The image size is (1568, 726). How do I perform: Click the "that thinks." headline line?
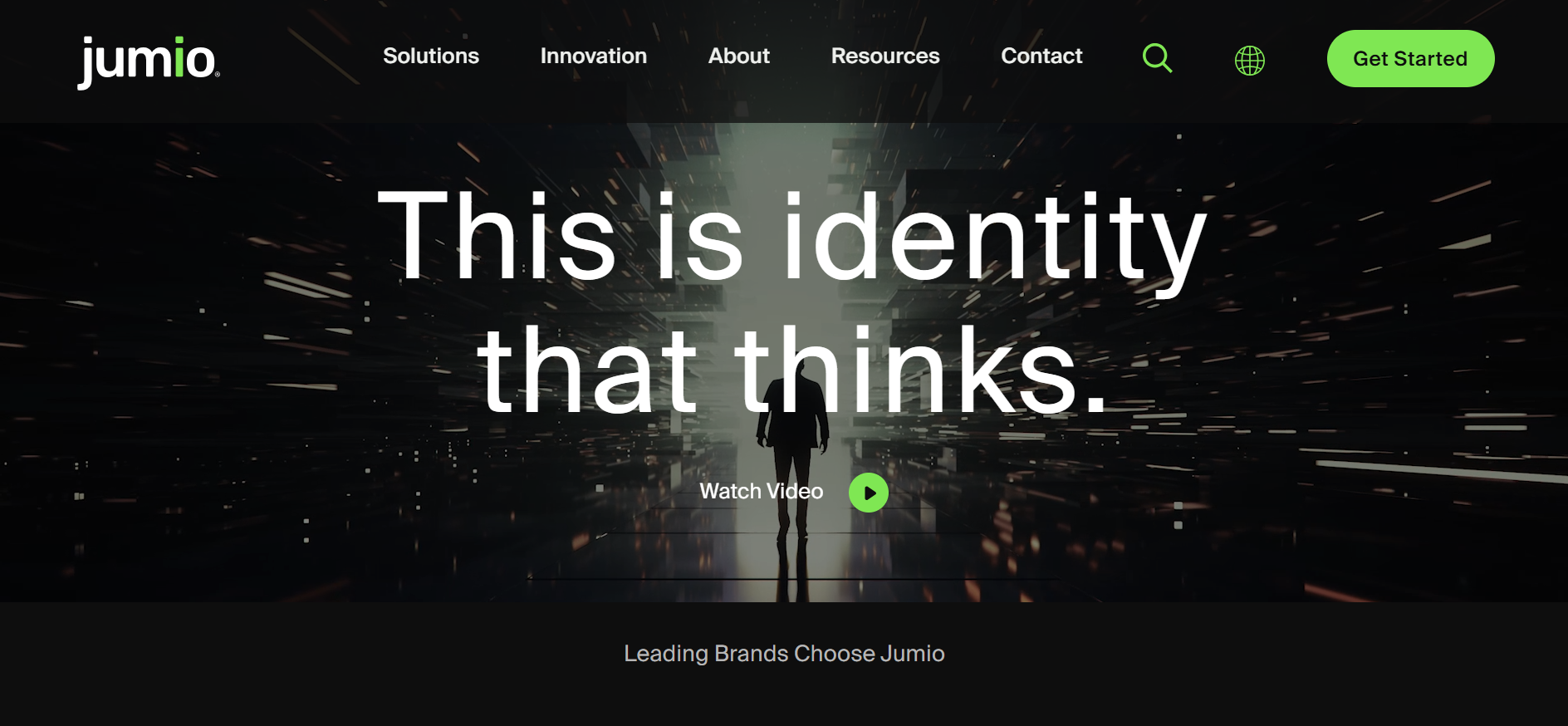point(791,371)
